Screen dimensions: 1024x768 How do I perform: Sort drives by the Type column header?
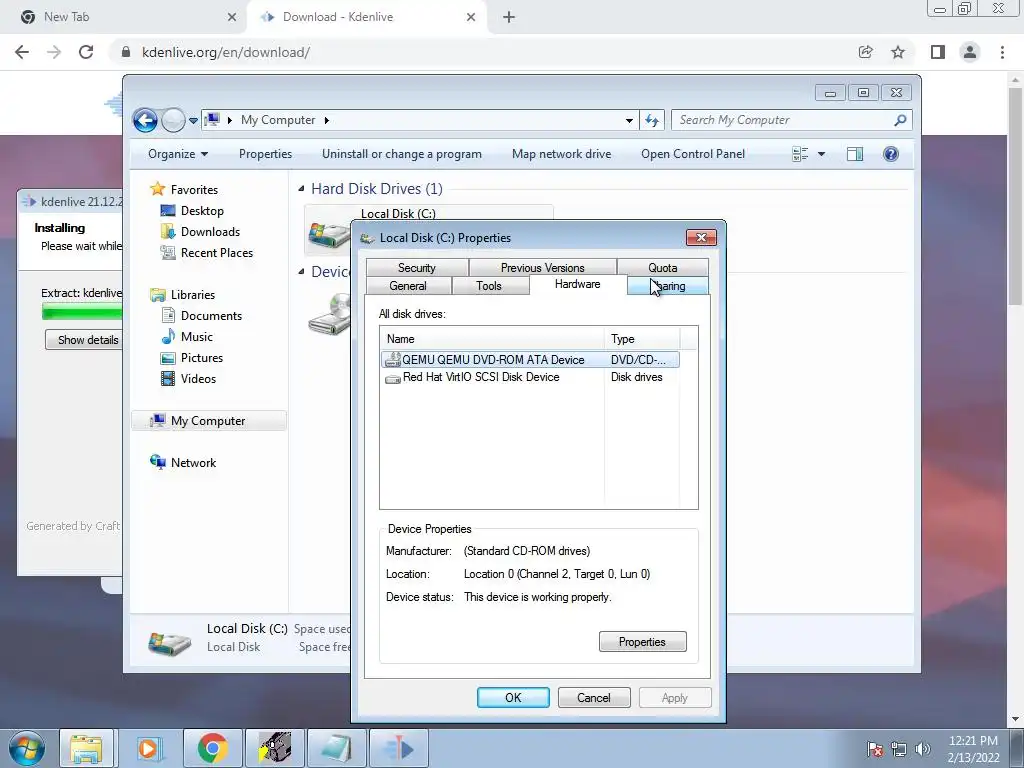click(x=642, y=339)
